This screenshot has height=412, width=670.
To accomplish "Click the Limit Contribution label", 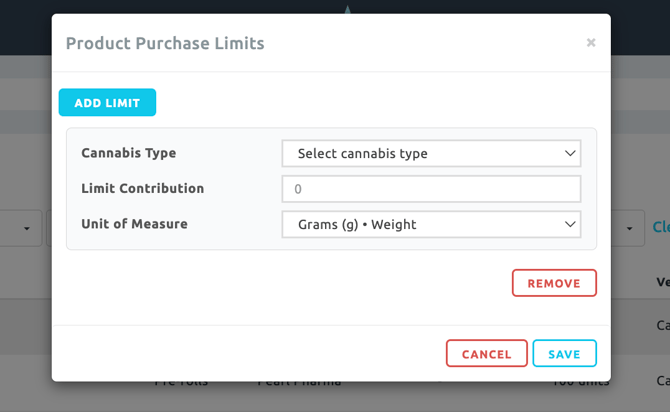I will tap(142, 188).
